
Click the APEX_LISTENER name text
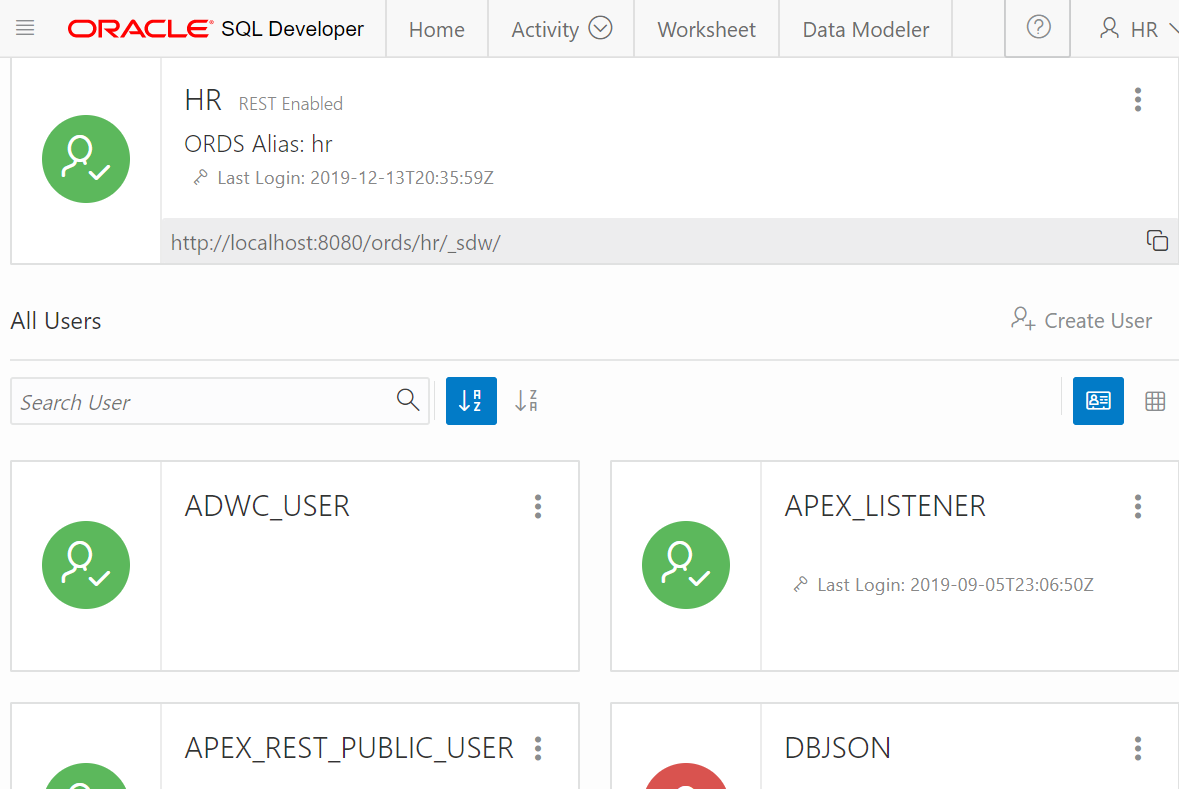click(885, 506)
